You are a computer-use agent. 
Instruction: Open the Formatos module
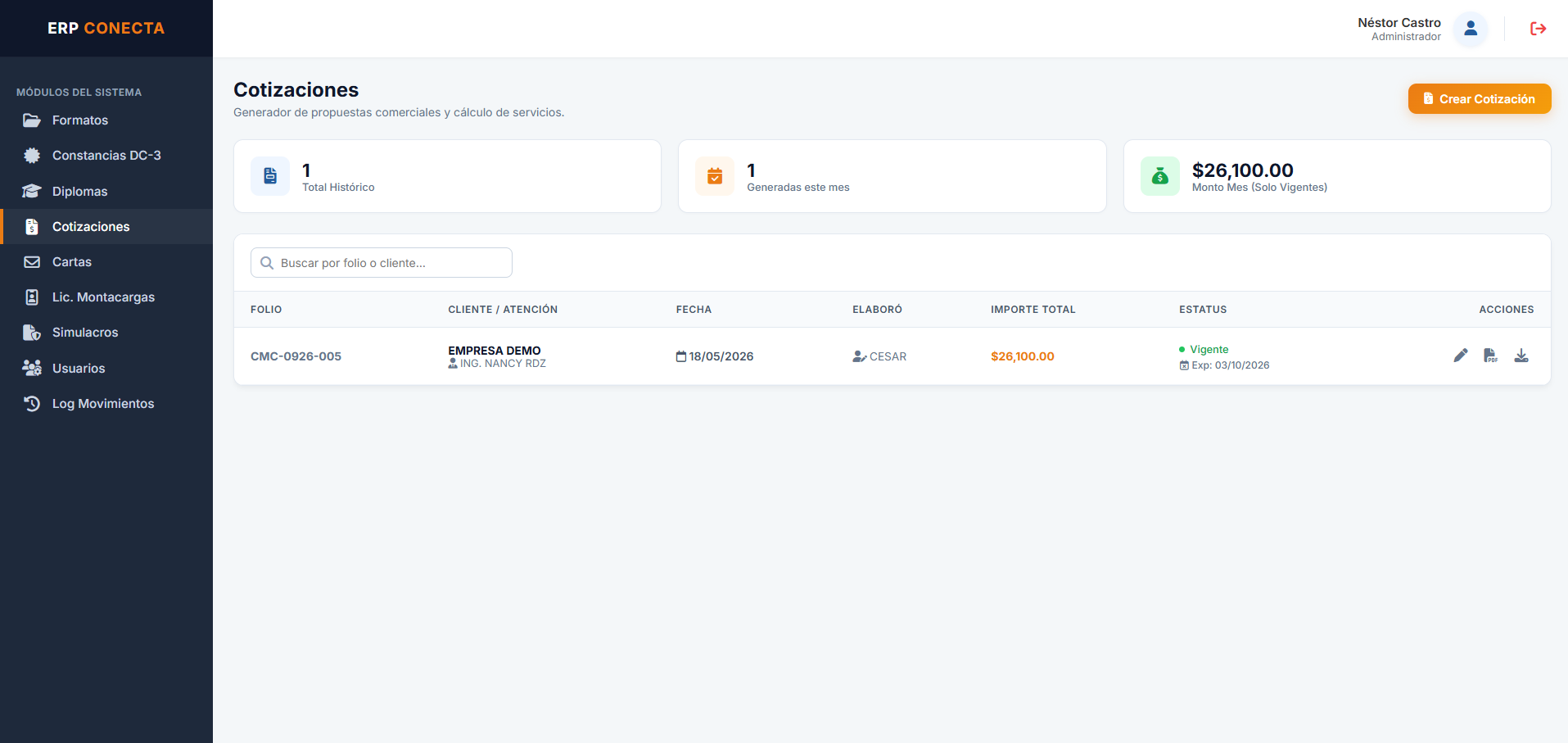pos(106,120)
